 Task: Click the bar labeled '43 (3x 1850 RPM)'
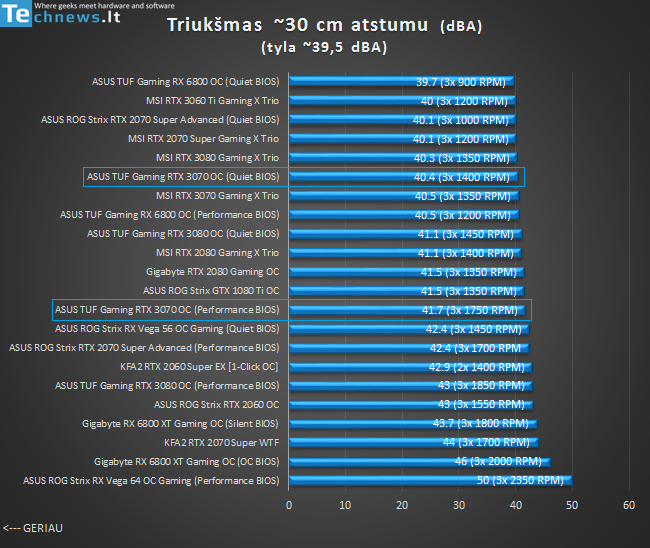[411, 386]
